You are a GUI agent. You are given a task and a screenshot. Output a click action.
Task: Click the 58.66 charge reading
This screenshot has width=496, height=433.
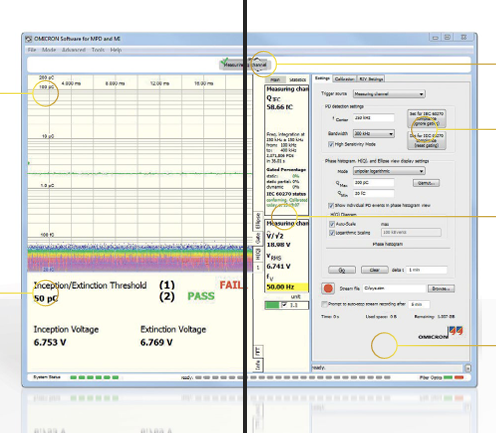[280, 107]
